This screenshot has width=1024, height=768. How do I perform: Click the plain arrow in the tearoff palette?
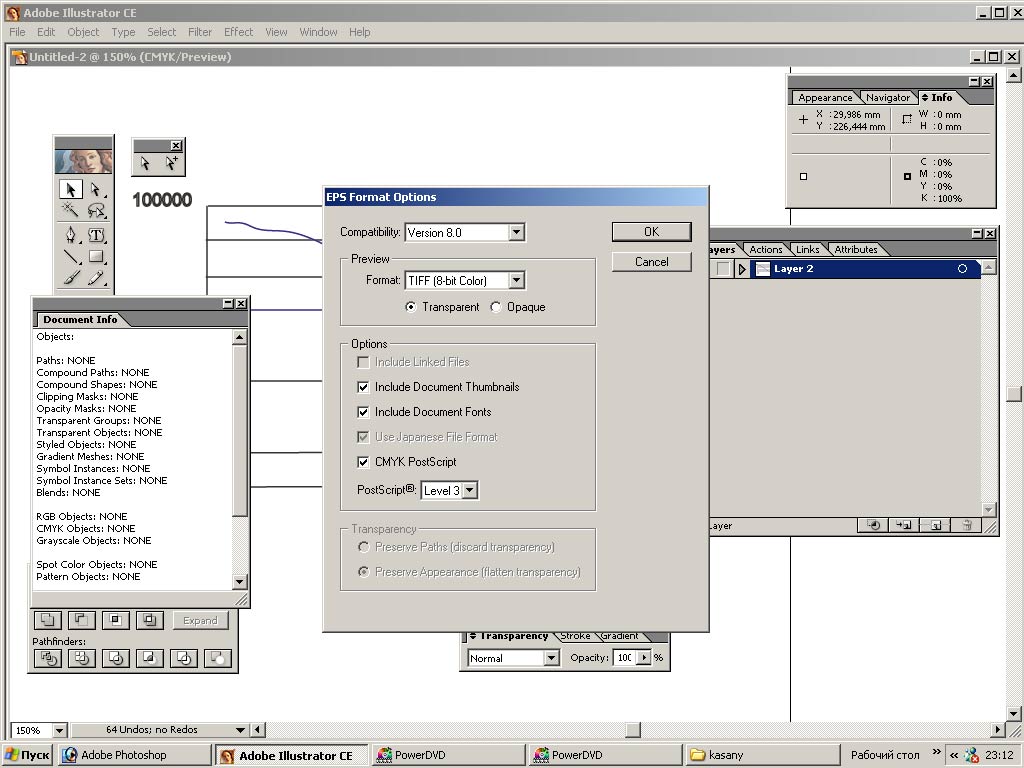[x=146, y=163]
